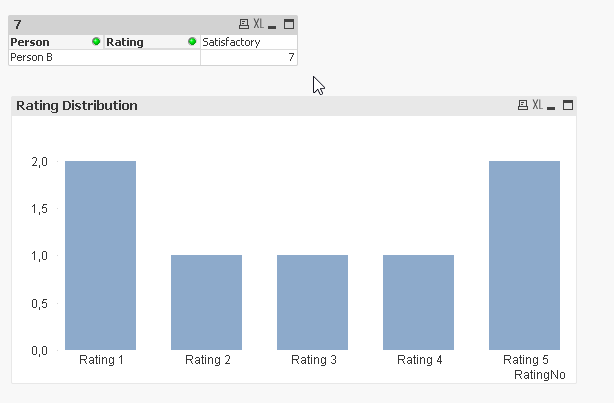This screenshot has height=403, width=614.
Task: Select the Rating 4 bar
Action: (x=418, y=302)
